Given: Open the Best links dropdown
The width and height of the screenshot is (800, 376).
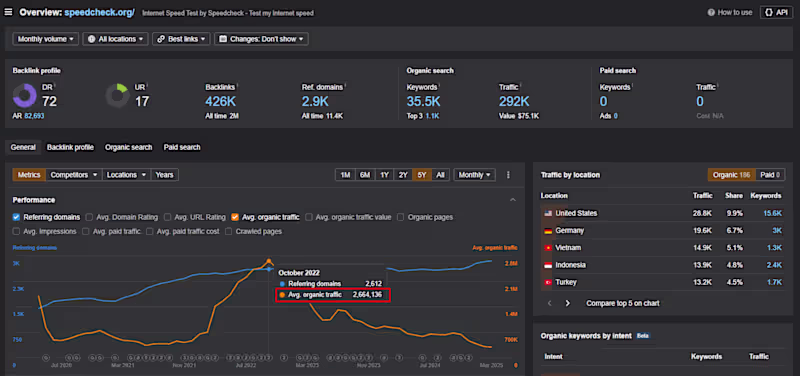Looking at the screenshot, I should pos(181,39).
